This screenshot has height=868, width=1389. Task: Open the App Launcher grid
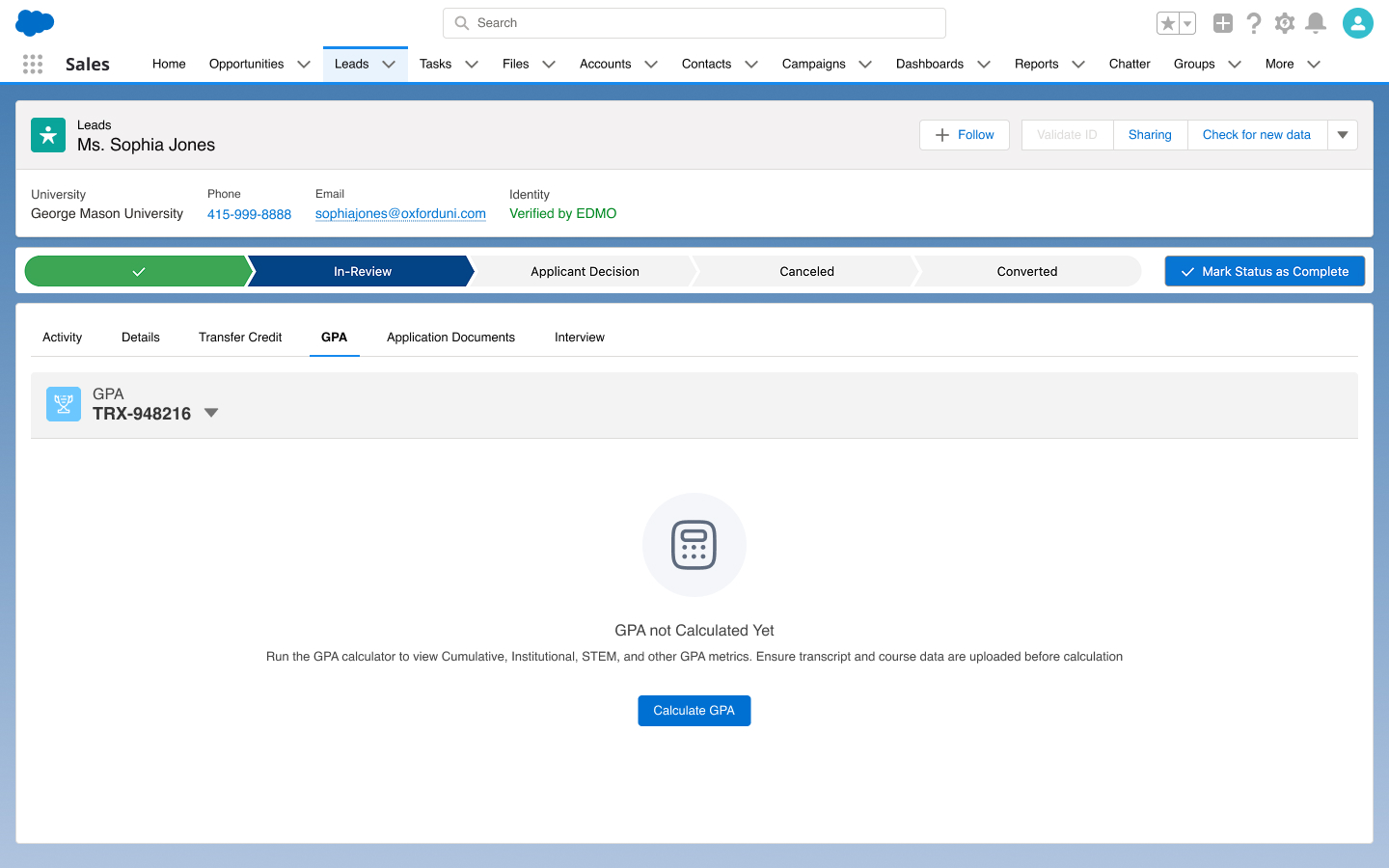point(32,64)
